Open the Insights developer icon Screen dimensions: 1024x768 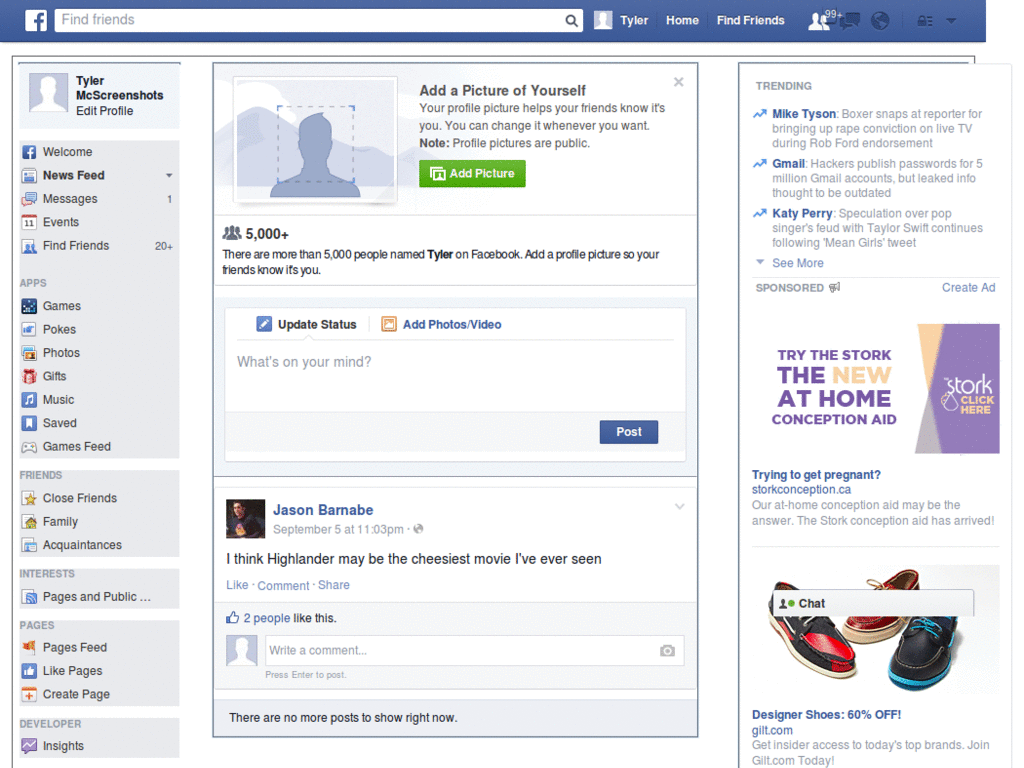point(29,746)
